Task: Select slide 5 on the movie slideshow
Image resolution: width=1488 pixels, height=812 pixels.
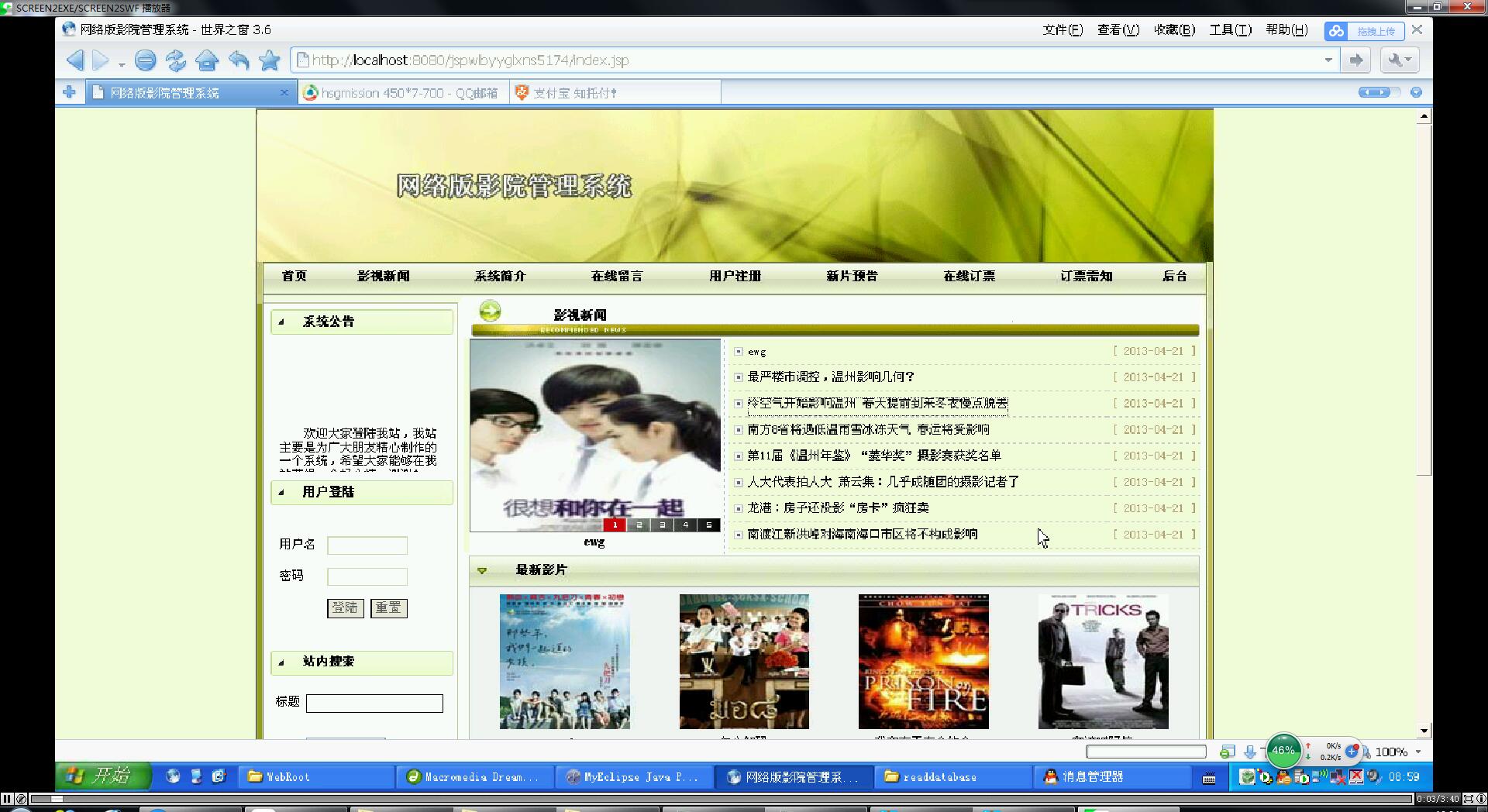Action: coord(708,525)
